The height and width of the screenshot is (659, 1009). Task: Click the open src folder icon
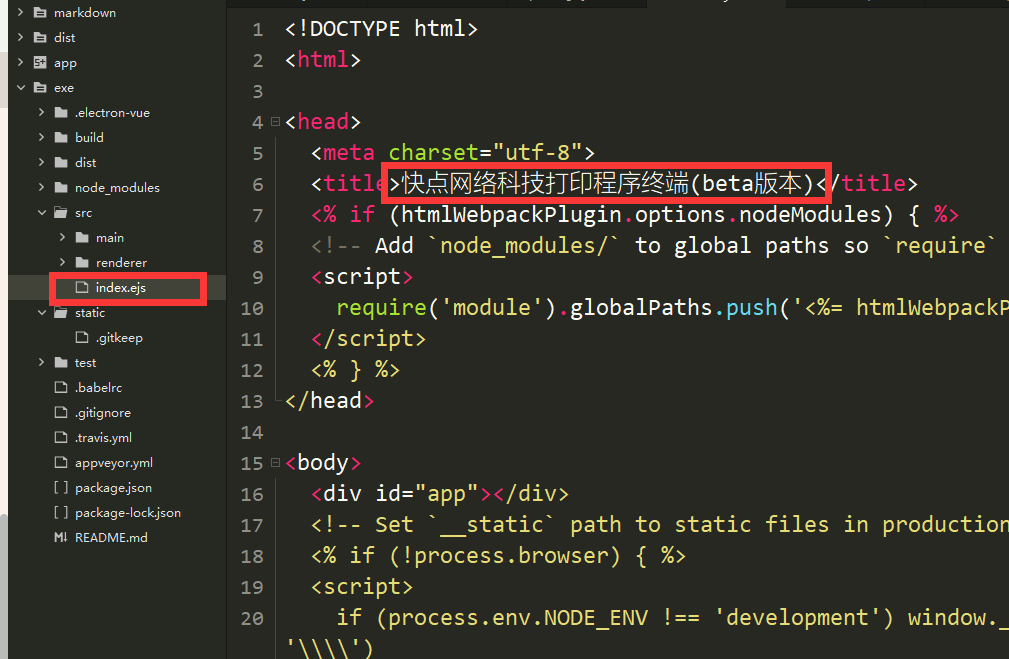coord(61,212)
